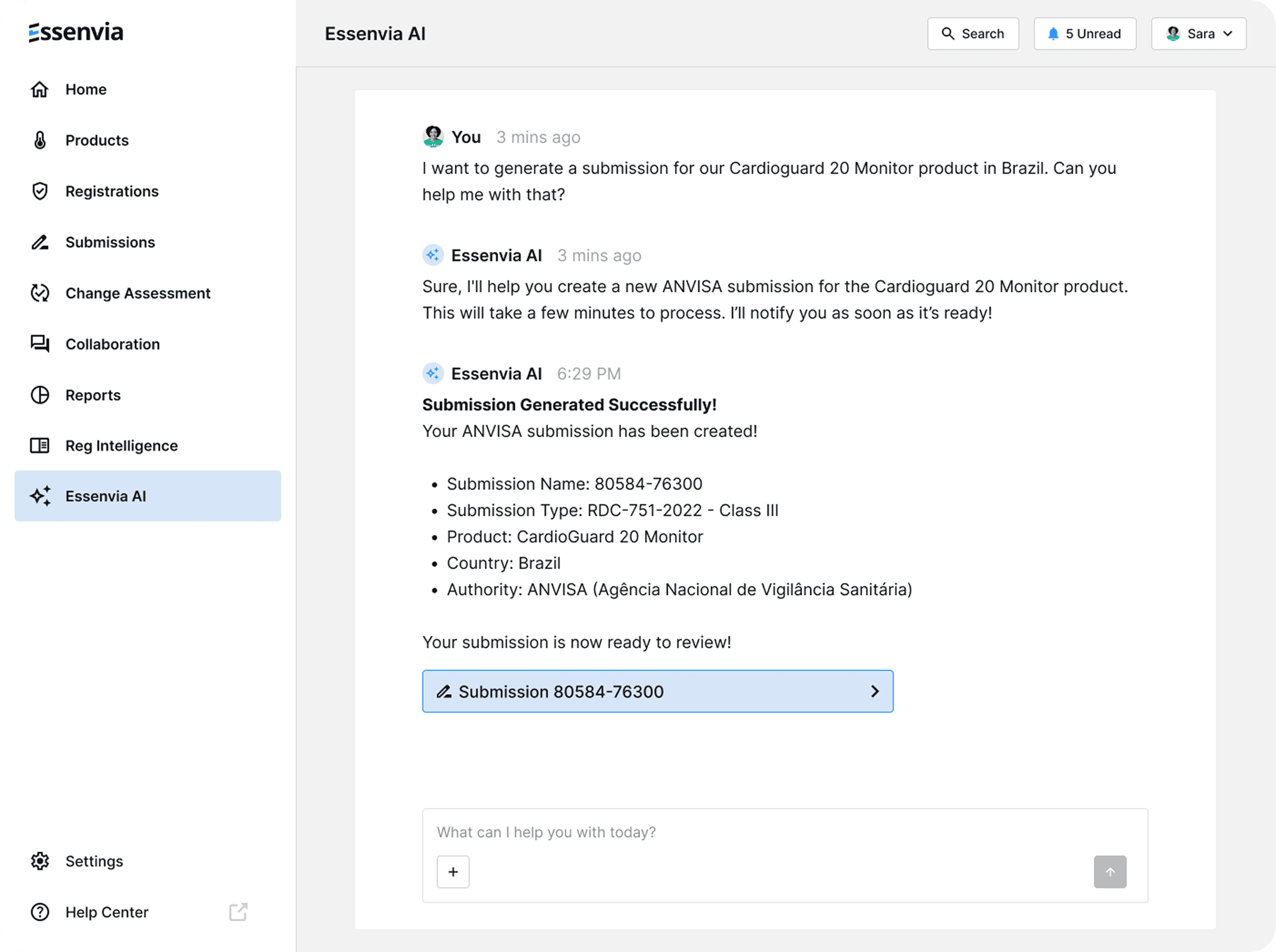Select Change Assessment in the sidebar

point(147,293)
